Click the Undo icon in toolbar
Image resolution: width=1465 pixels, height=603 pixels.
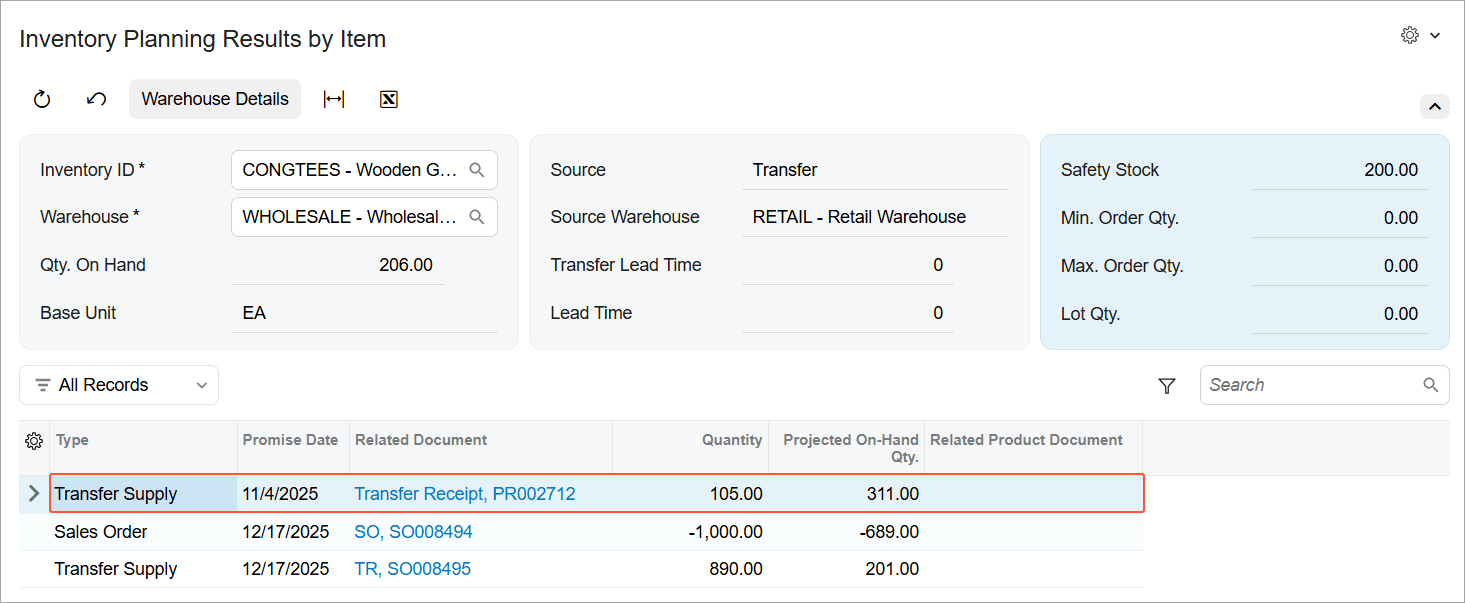(x=96, y=99)
